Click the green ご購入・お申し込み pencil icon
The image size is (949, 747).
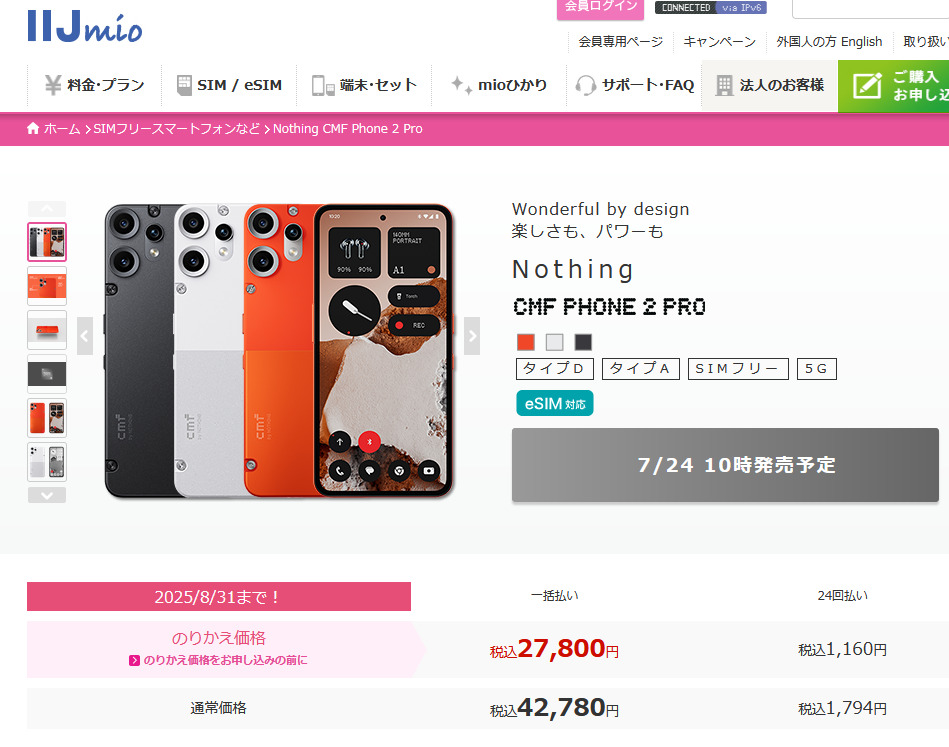click(866, 85)
